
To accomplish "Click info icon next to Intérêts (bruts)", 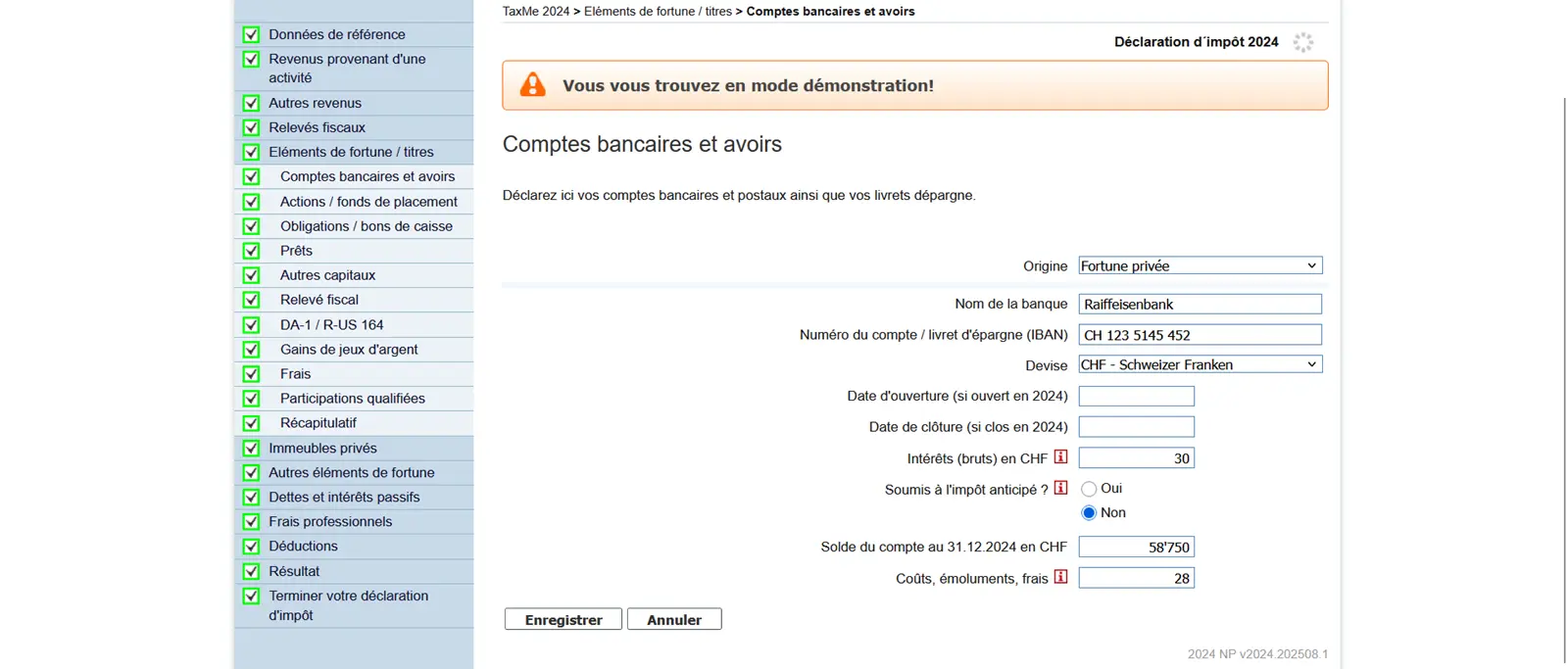I will (1060, 457).
